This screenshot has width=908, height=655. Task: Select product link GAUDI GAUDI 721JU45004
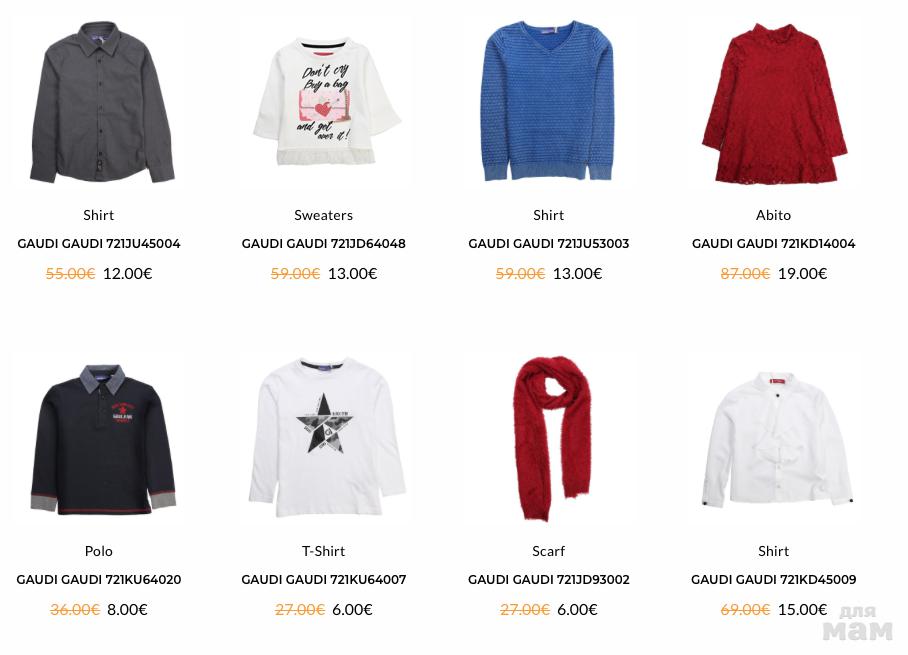click(98, 244)
